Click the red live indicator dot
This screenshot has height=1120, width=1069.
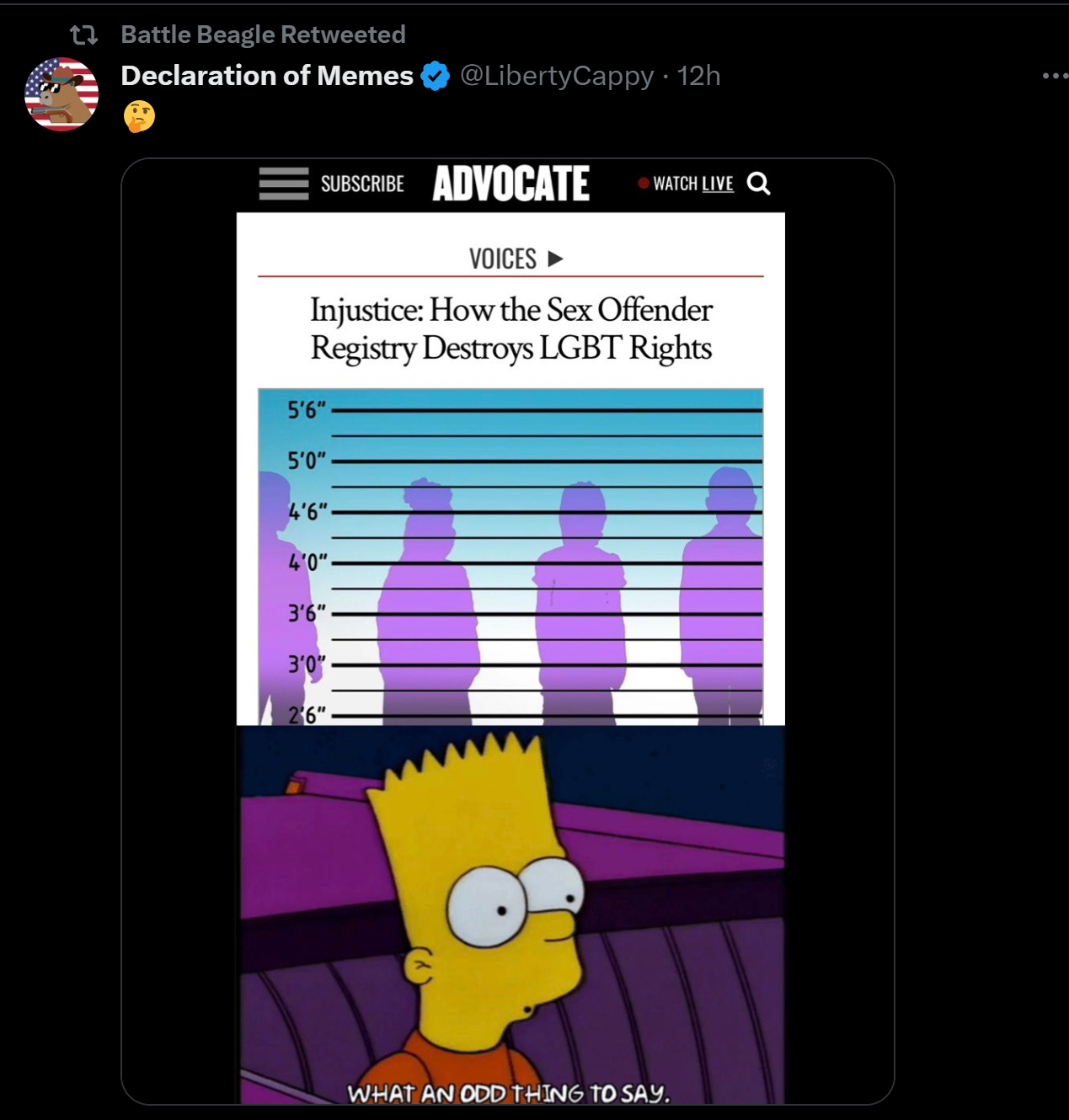click(644, 183)
